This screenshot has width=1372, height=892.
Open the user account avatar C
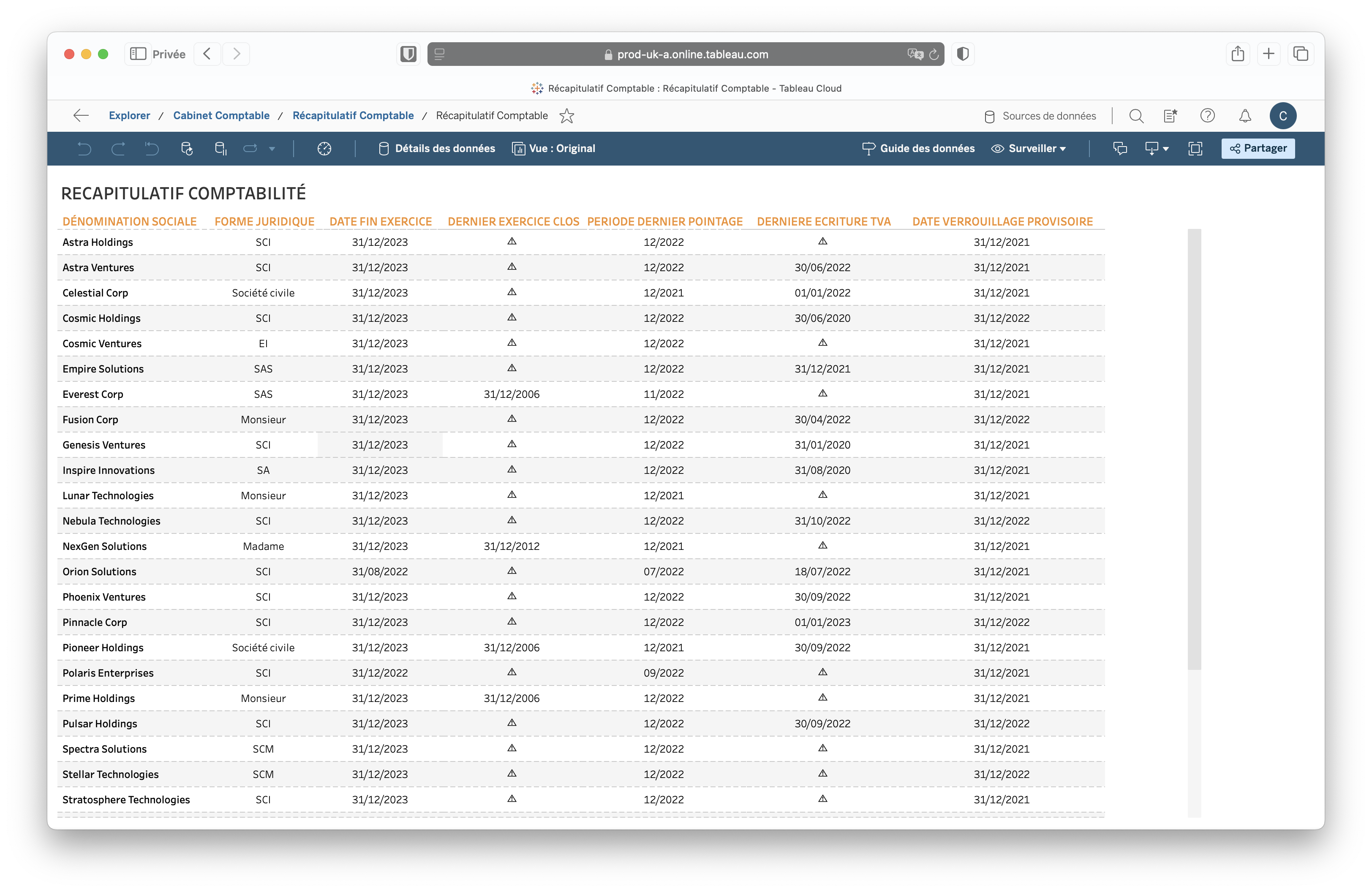point(1282,116)
